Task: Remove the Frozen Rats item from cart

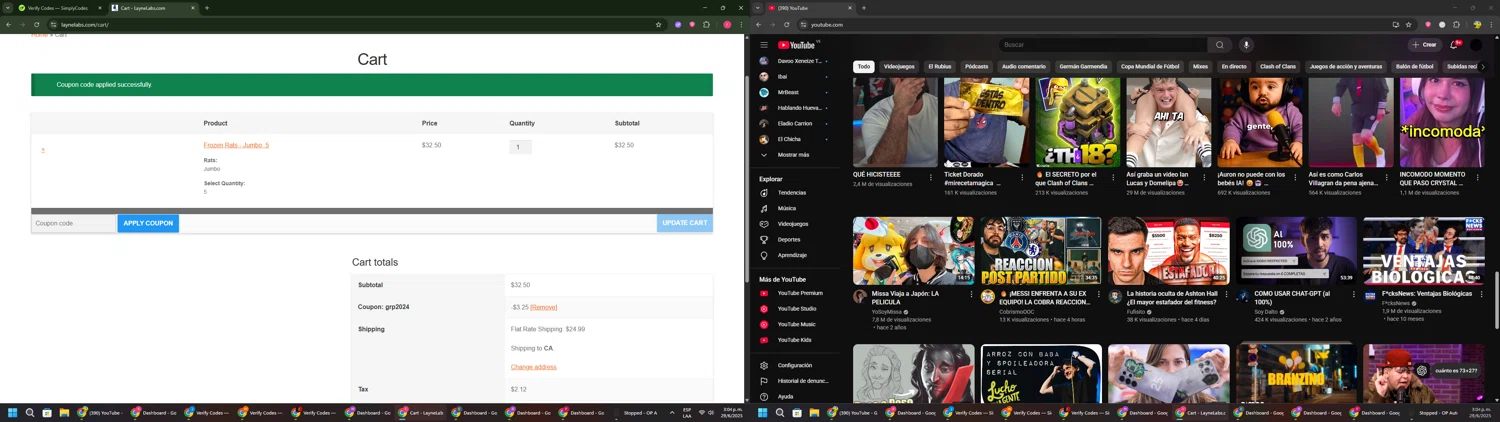Action: pyautogui.click(x=43, y=150)
